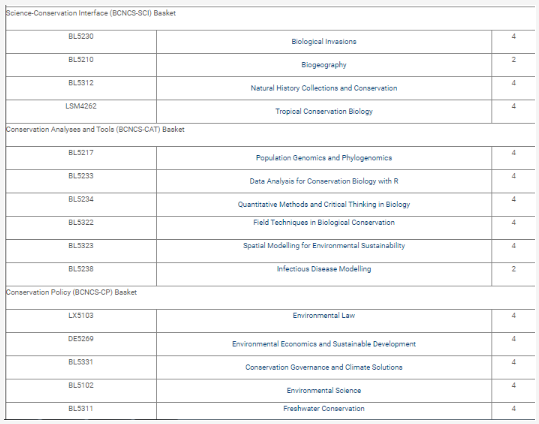
Task: Select Conservation Governance and Climate Solutions
Action: (324, 367)
